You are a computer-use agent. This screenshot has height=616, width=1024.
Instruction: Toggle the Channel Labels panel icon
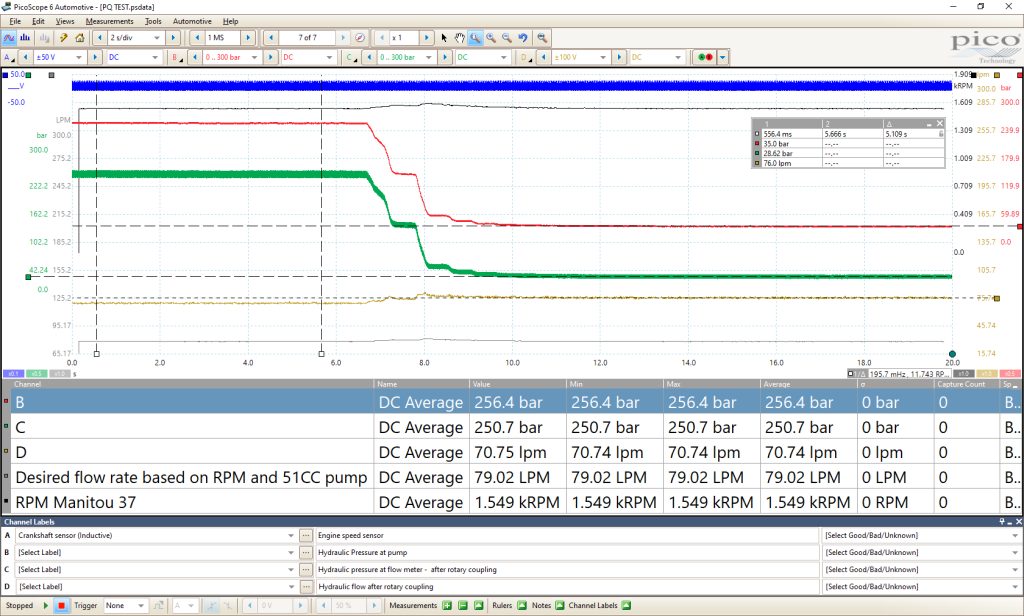tap(626, 606)
